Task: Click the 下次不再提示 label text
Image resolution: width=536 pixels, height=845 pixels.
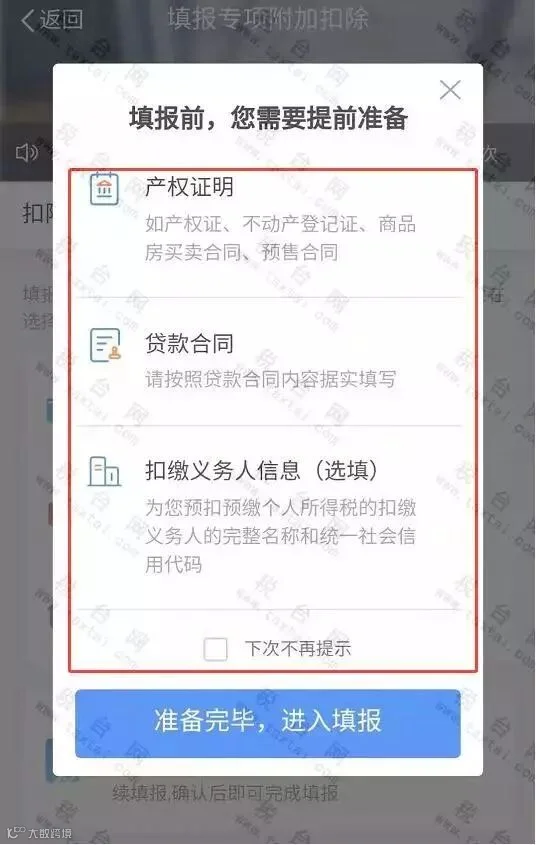Action: [298, 648]
